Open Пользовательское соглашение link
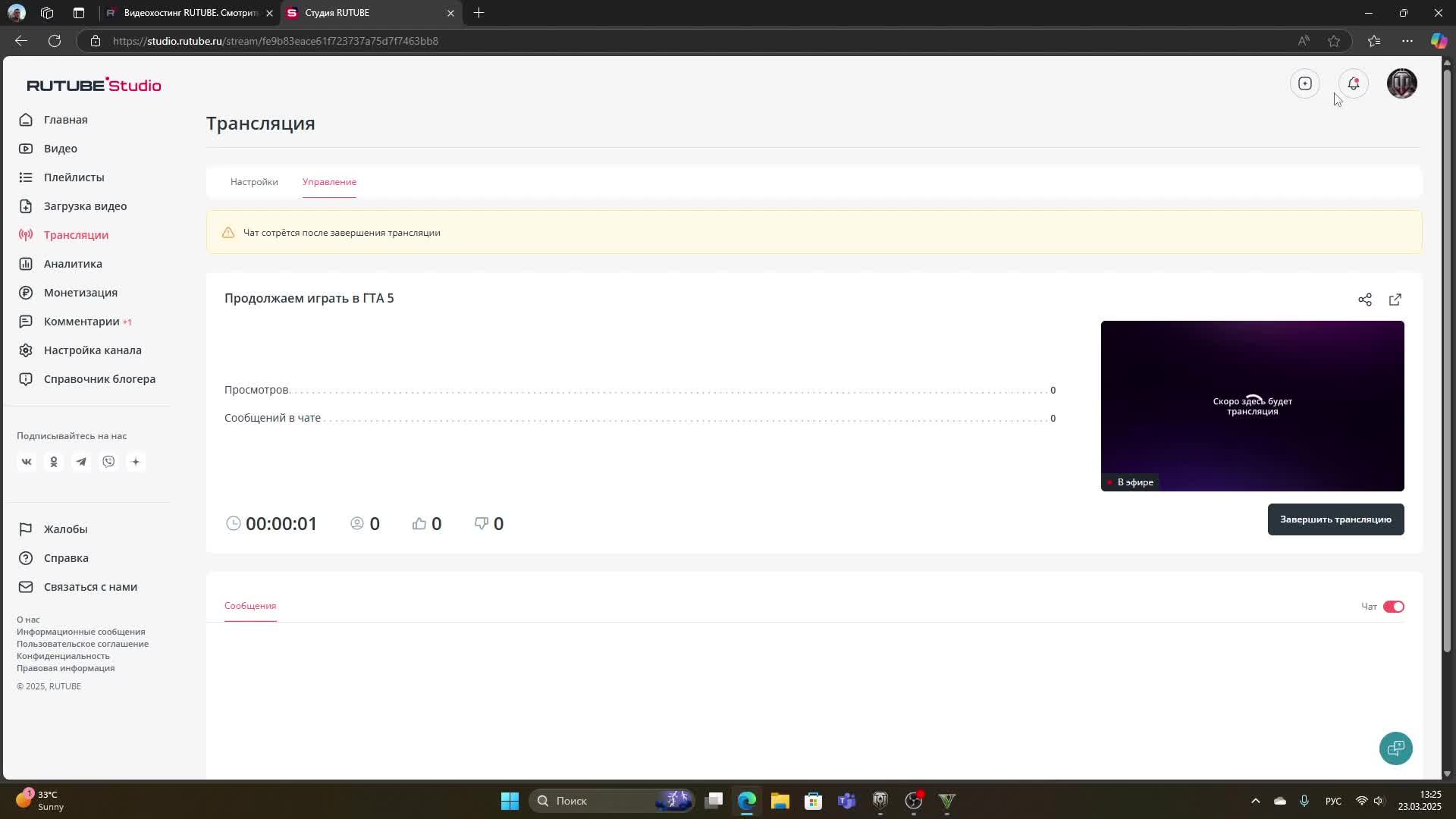This screenshot has height=819, width=1456. coord(83,644)
